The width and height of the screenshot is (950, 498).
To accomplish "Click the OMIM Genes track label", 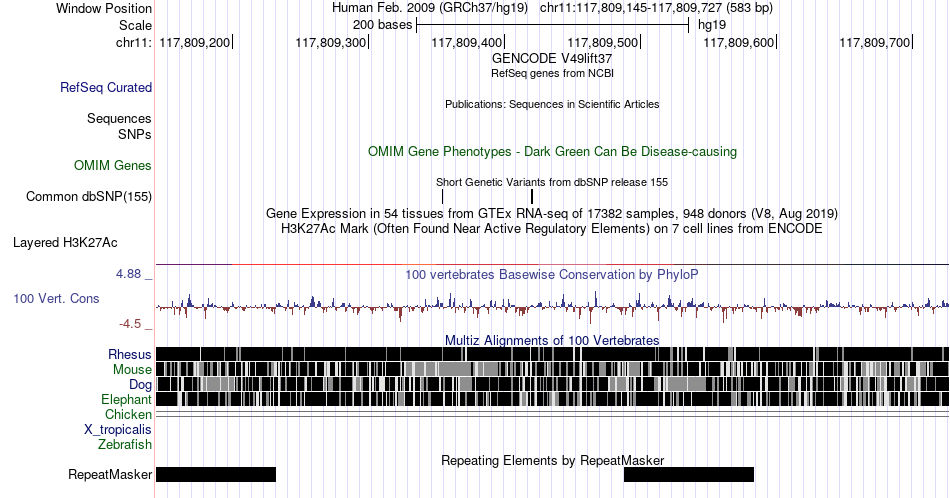I will (113, 165).
